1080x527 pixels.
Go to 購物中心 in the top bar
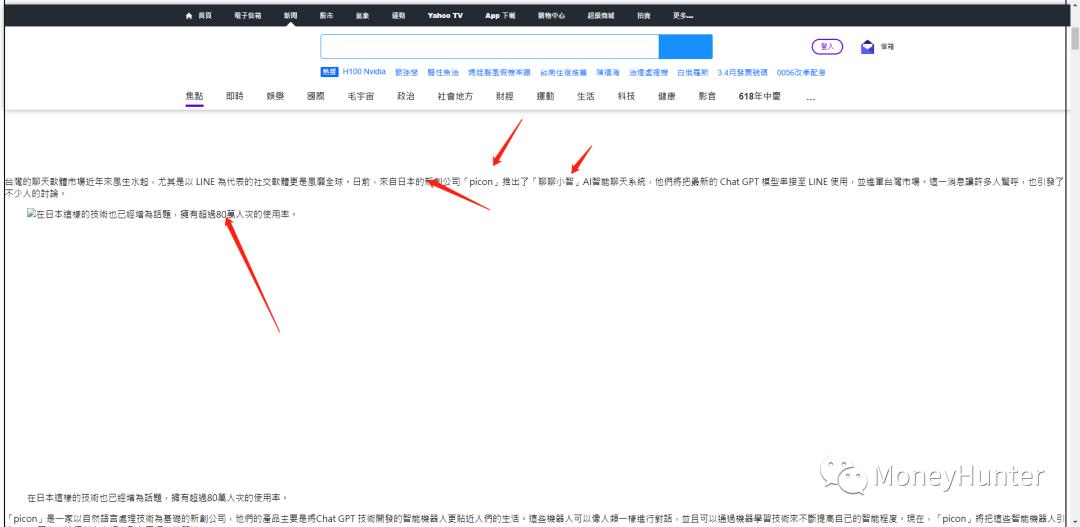coord(552,16)
